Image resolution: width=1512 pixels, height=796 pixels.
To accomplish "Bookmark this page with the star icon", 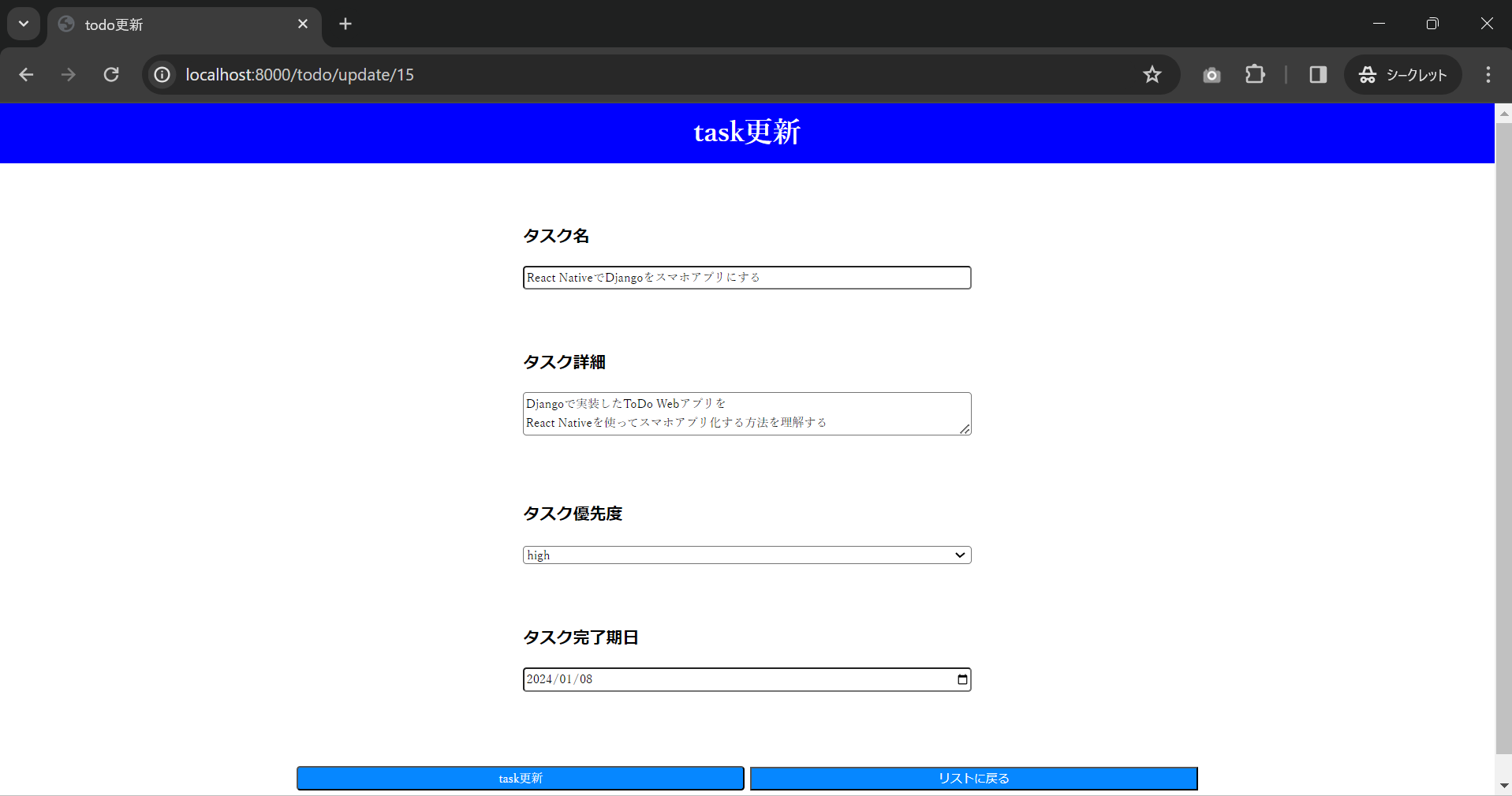I will tap(1152, 75).
